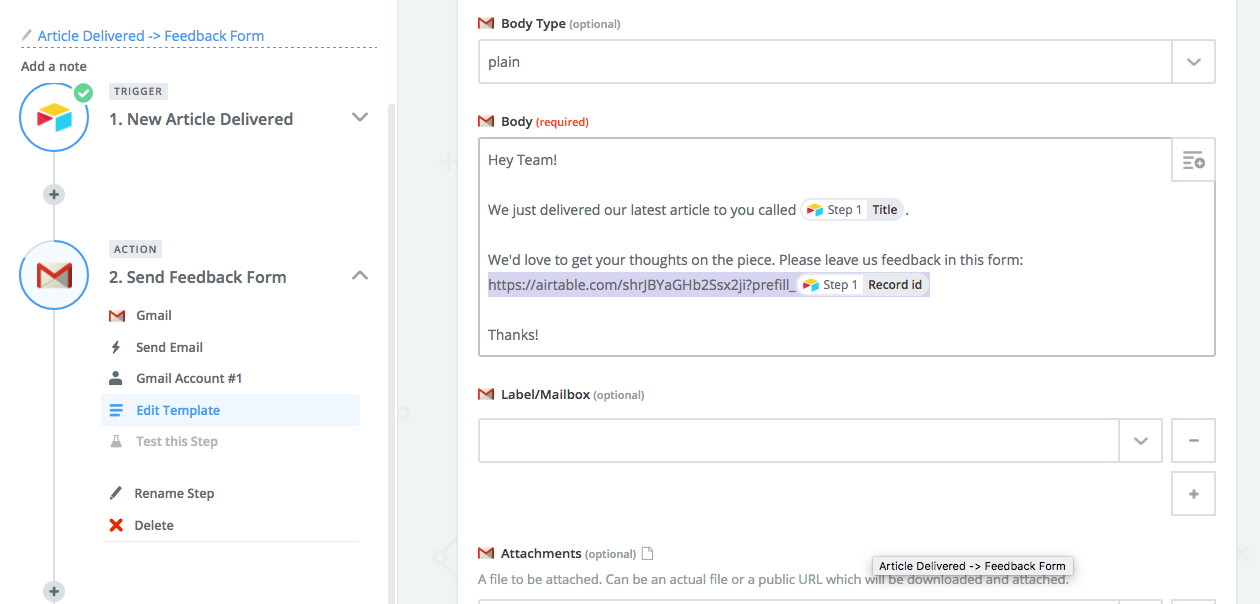The height and width of the screenshot is (604, 1260).
Task: Expand the New Article Delivered step
Action: click(x=360, y=118)
